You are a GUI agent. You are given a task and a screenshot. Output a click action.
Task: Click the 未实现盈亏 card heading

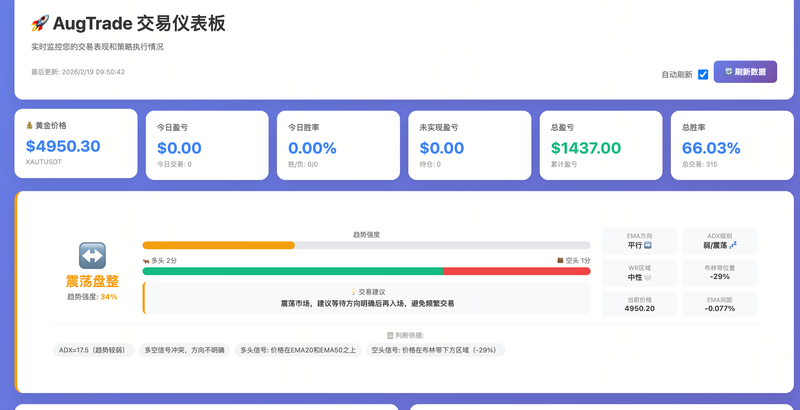point(439,127)
